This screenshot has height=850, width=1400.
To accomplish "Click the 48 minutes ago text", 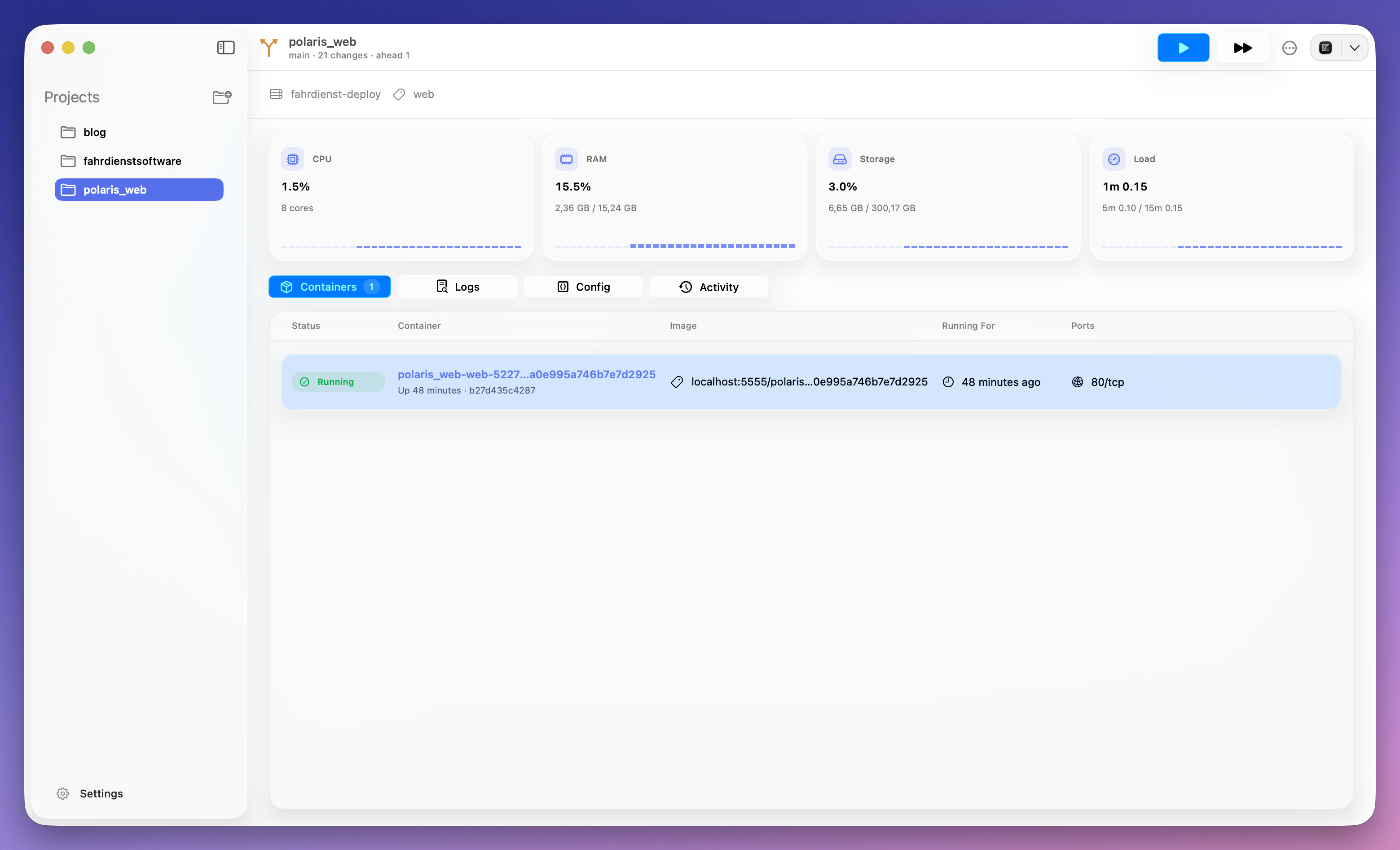I will click(x=1000, y=382).
